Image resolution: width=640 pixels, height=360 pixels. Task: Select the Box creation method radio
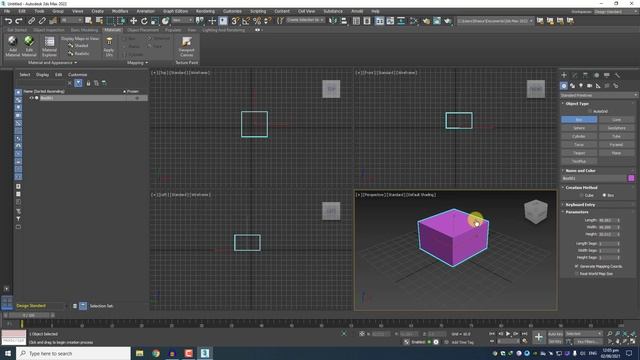604,196
